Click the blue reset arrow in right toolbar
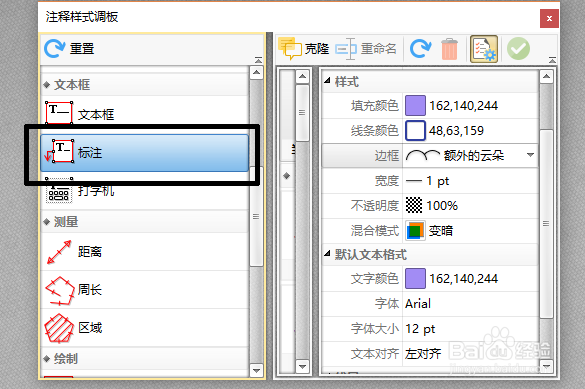Image resolution: width=585 pixels, height=389 pixels. 420,48
